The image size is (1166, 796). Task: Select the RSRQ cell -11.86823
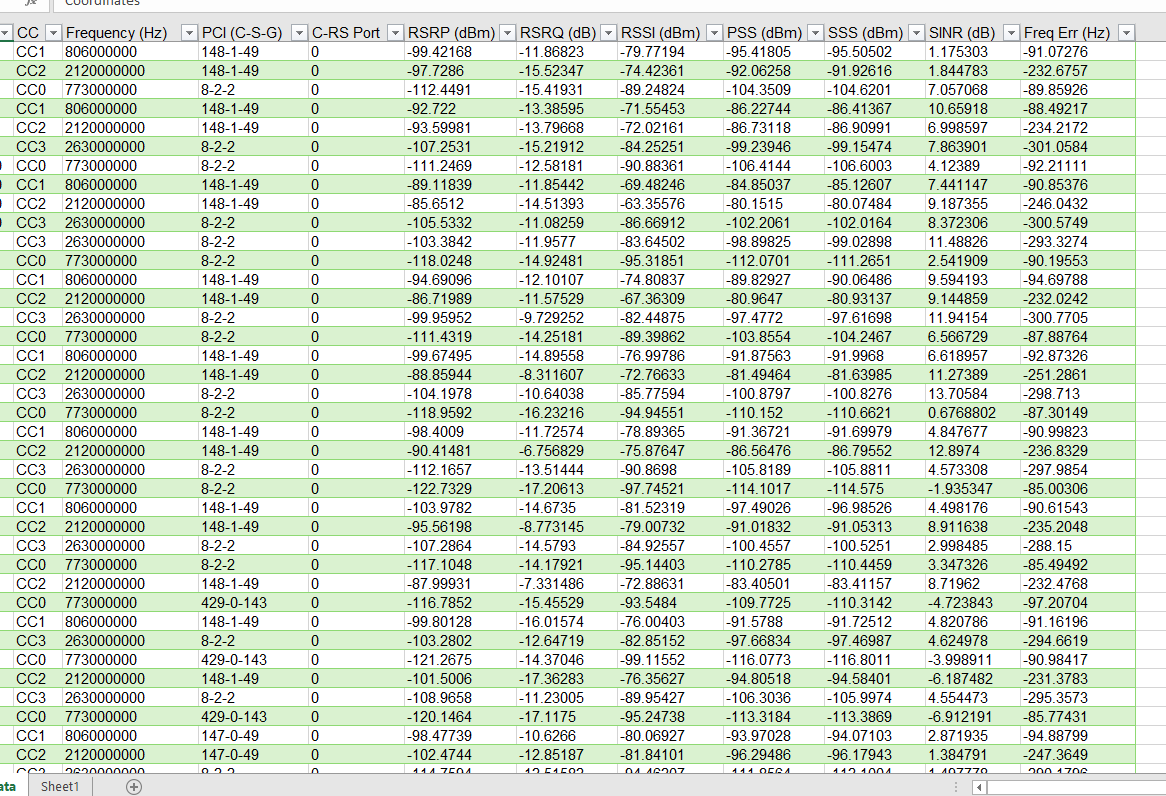[567, 52]
